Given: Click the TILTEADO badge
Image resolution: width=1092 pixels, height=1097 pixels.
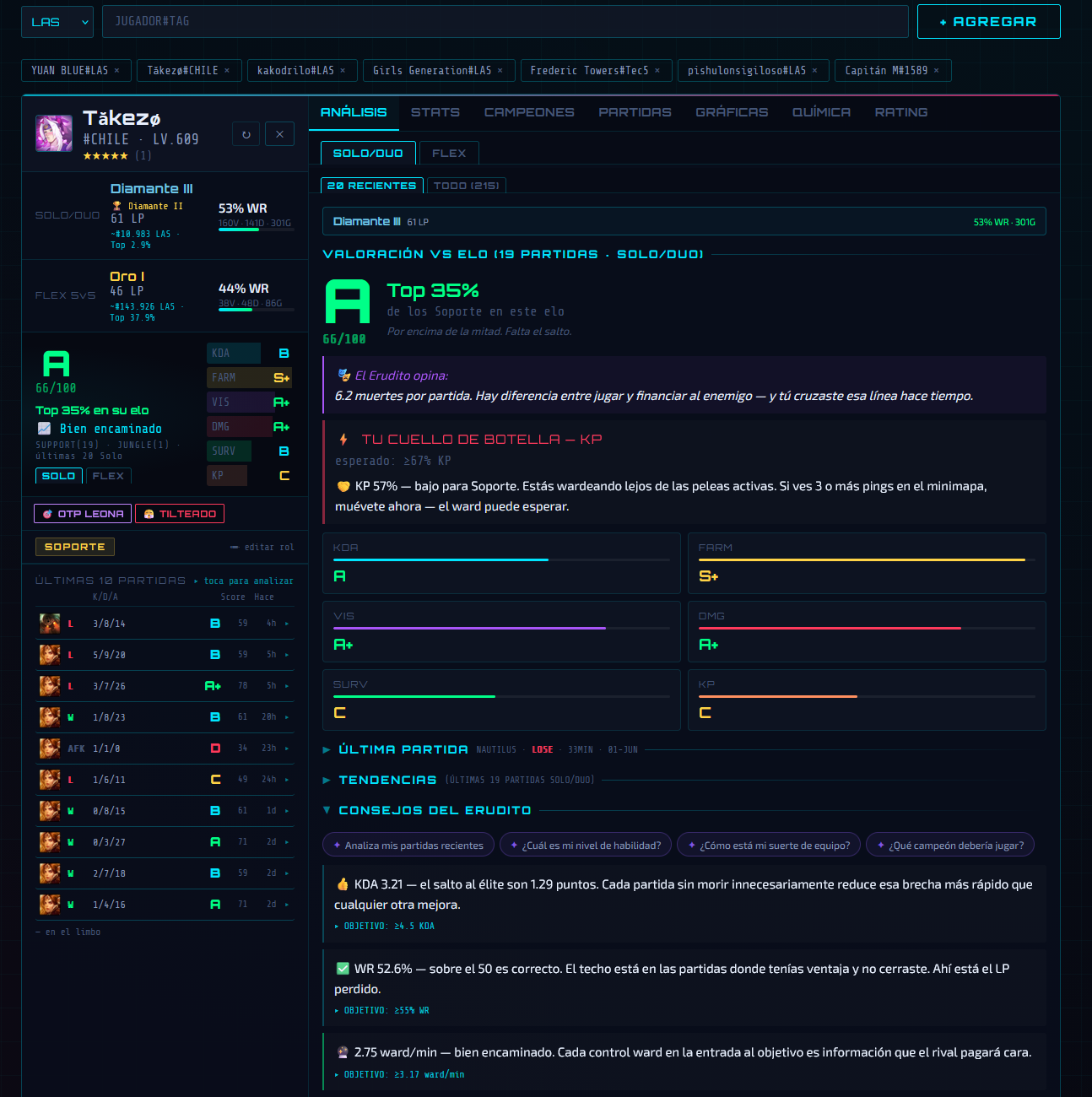Looking at the screenshot, I should click(180, 513).
